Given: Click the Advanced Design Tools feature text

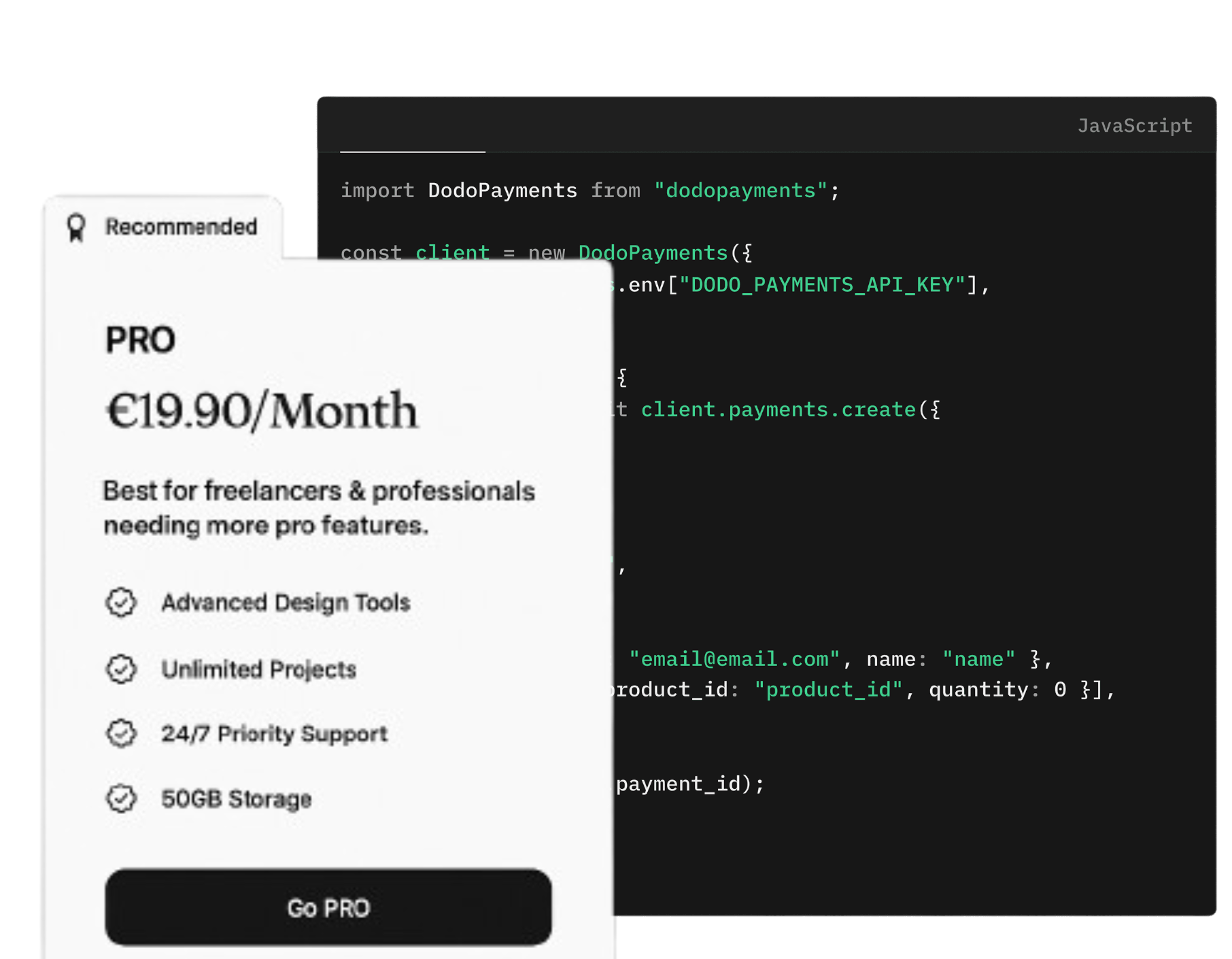Looking at the screenshot, I should 286,603.
